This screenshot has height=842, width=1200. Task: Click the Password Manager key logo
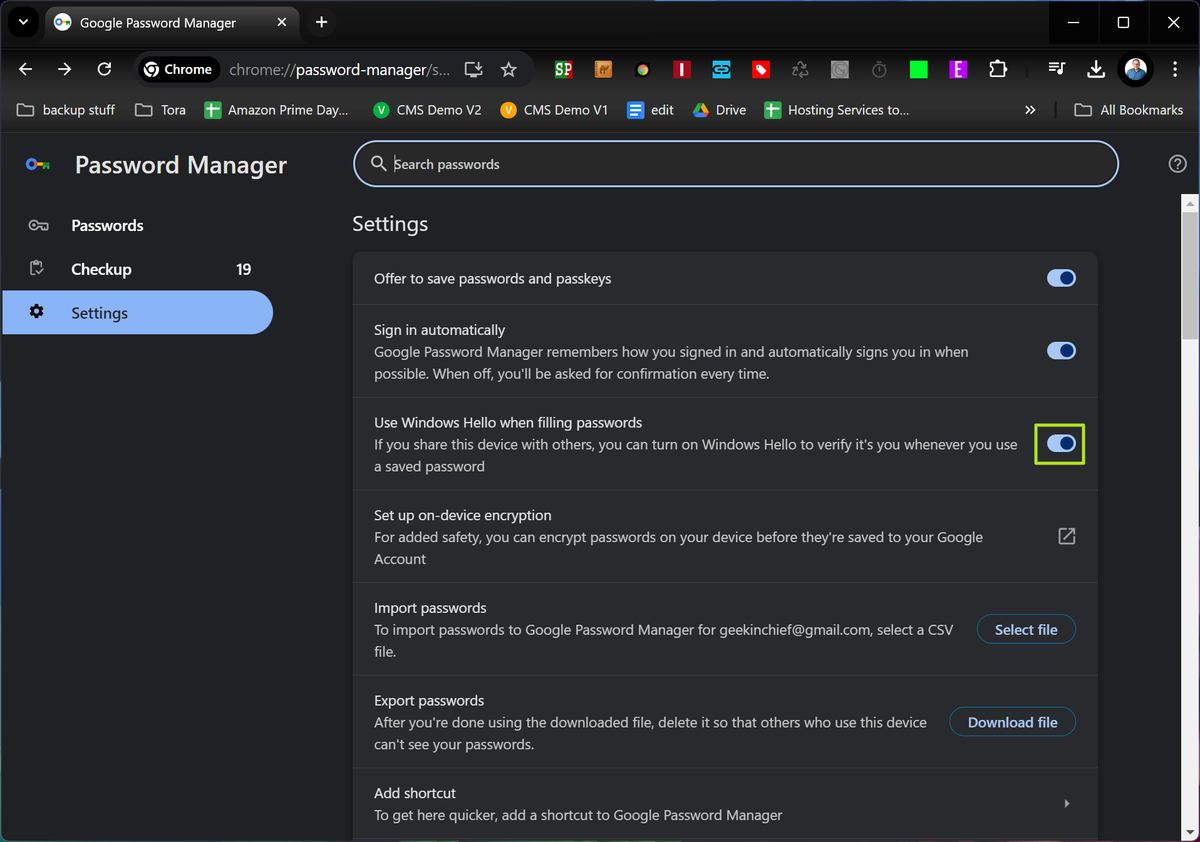[37, 164]
